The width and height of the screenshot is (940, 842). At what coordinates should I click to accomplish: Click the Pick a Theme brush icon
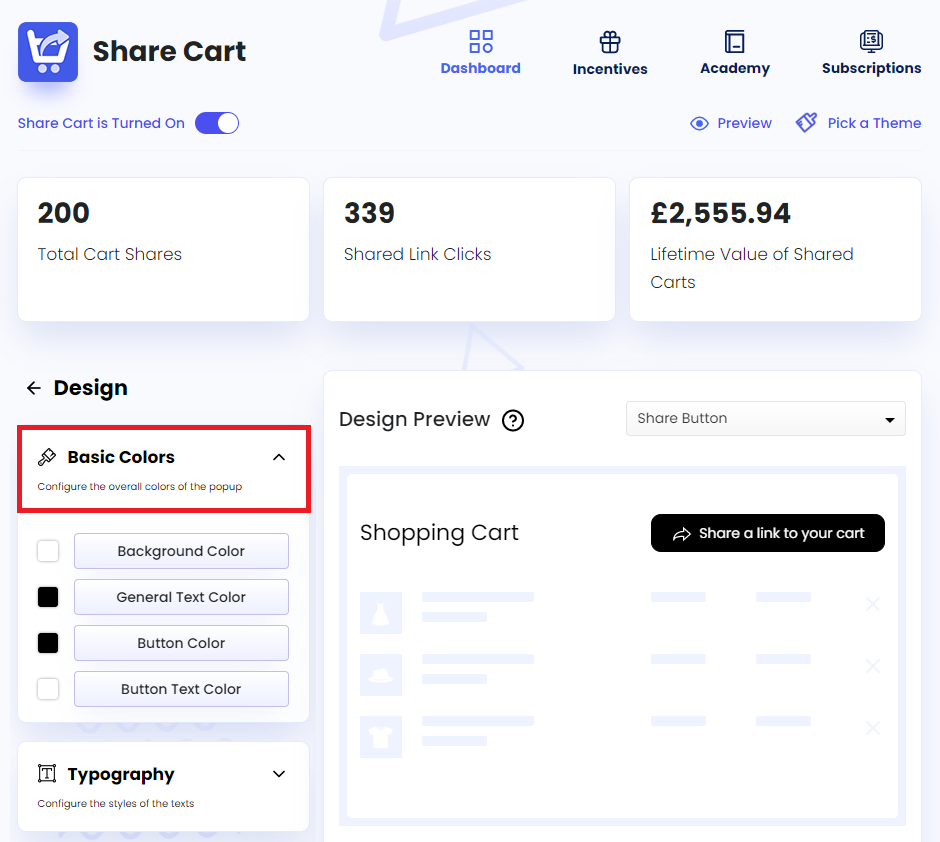coord(806,122)
